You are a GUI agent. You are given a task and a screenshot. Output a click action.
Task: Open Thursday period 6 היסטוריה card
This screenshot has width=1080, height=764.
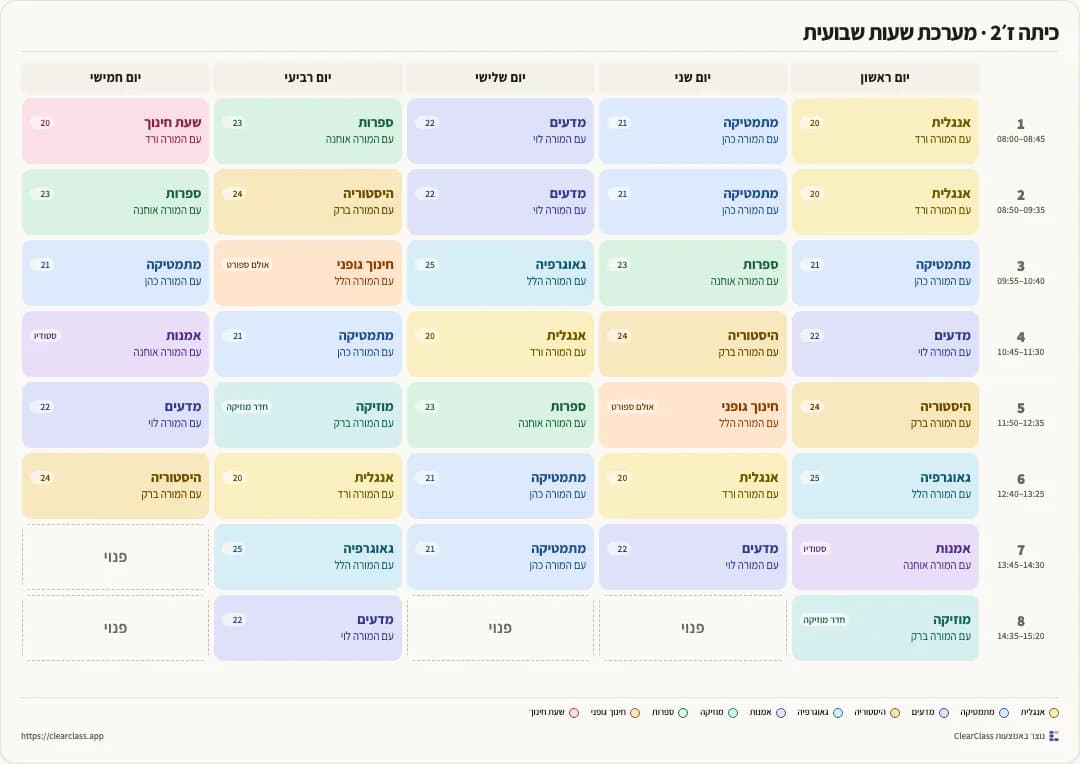(x=115, y=486)
